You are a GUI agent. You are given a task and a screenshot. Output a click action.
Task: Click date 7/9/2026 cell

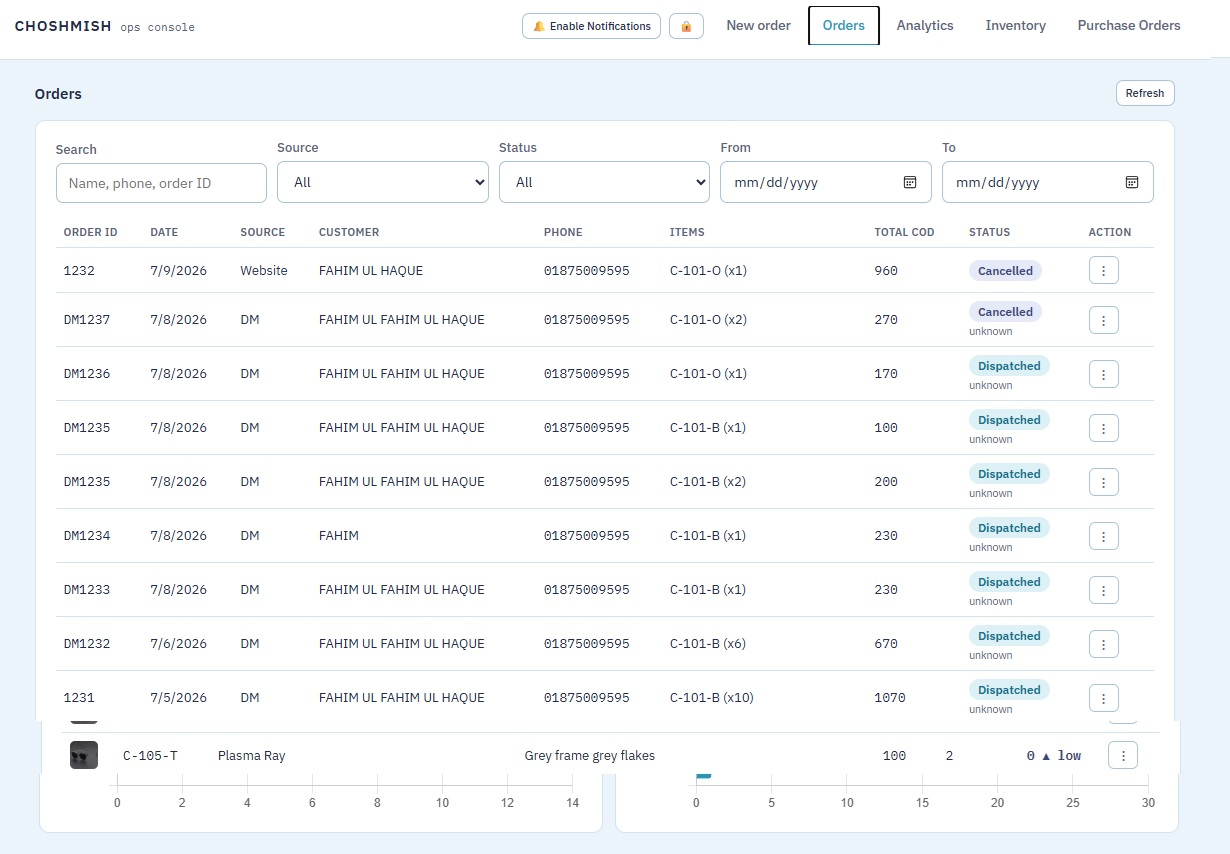click(179, 270)
